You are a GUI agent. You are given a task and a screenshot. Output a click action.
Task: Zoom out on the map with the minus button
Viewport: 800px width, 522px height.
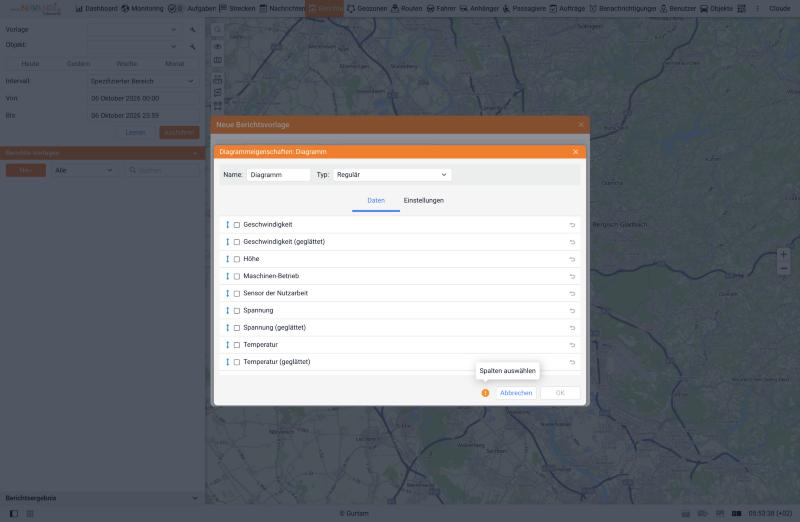pos(784,268)
